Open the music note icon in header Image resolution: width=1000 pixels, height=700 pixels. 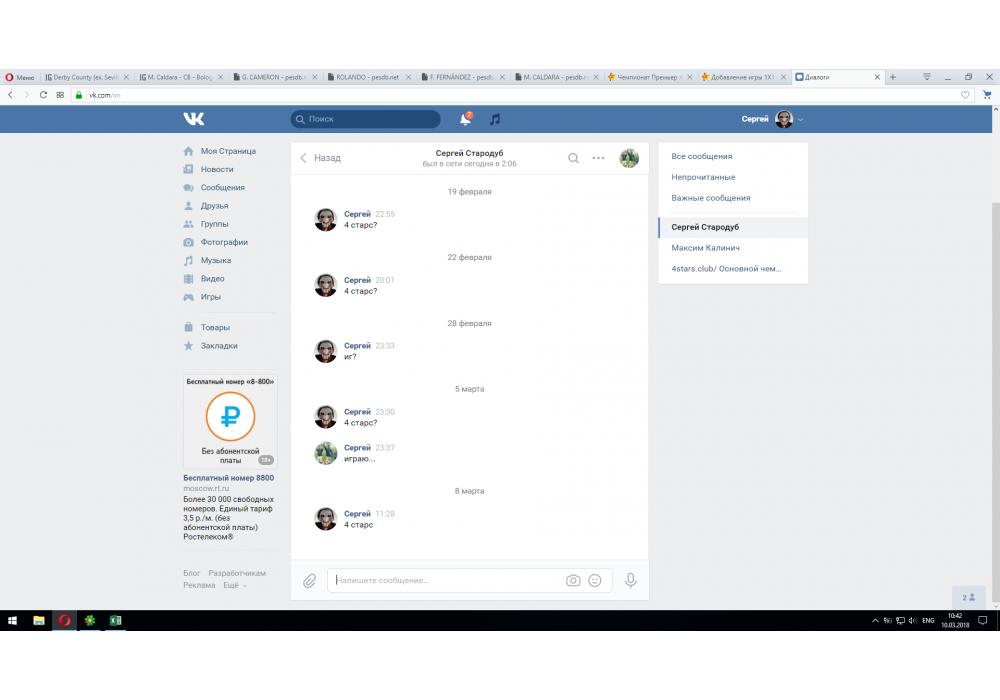click(494, 119)
